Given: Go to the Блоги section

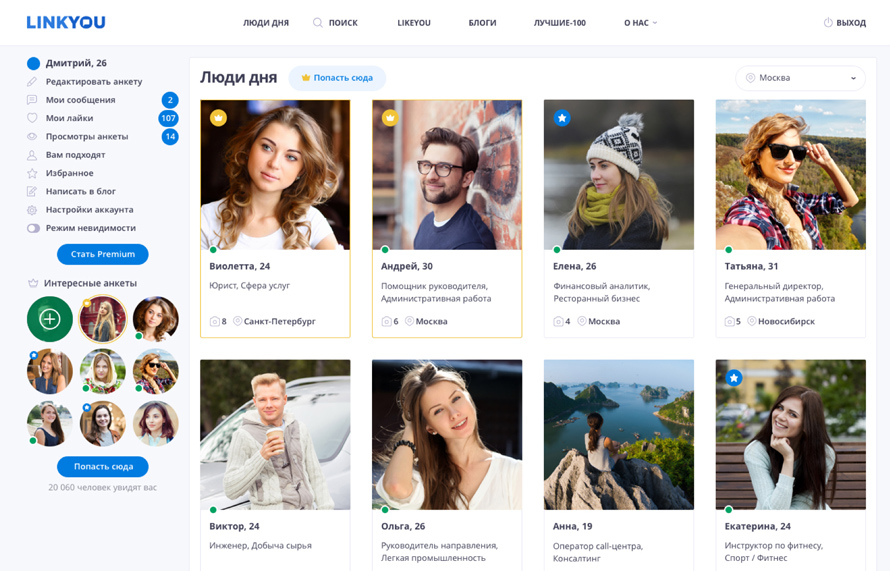Looking at the screenshot, I should (482, 23).
